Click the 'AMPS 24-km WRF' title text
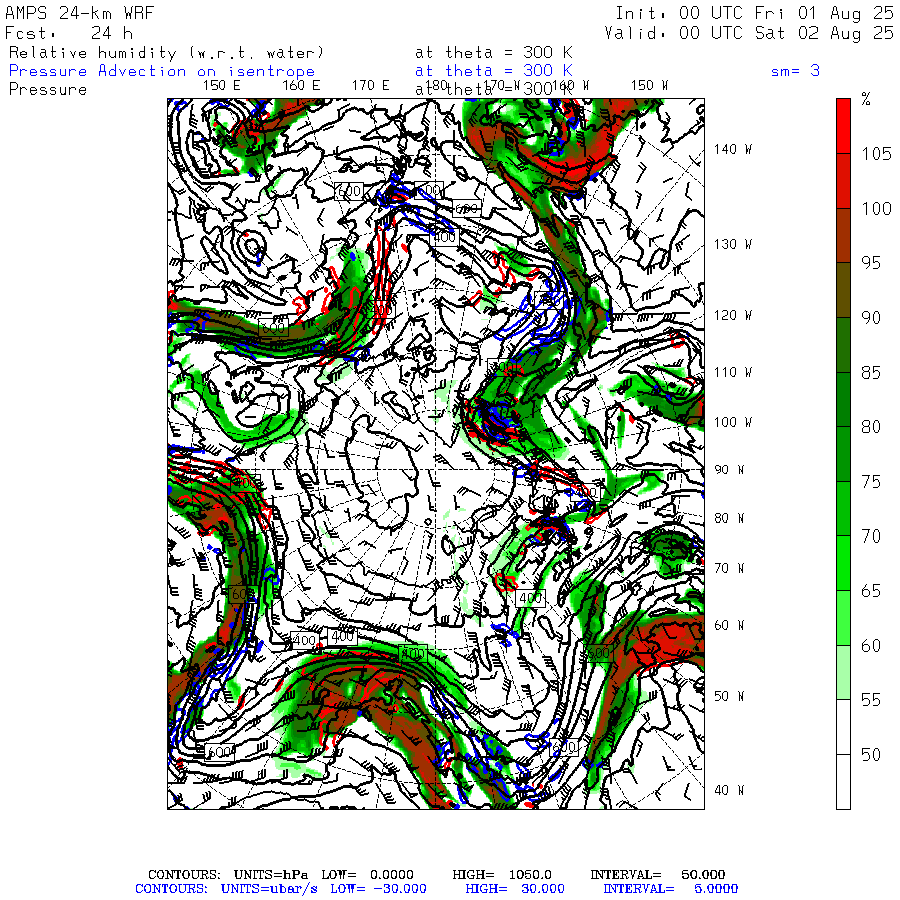900x900 pixels. coord(79,13)
